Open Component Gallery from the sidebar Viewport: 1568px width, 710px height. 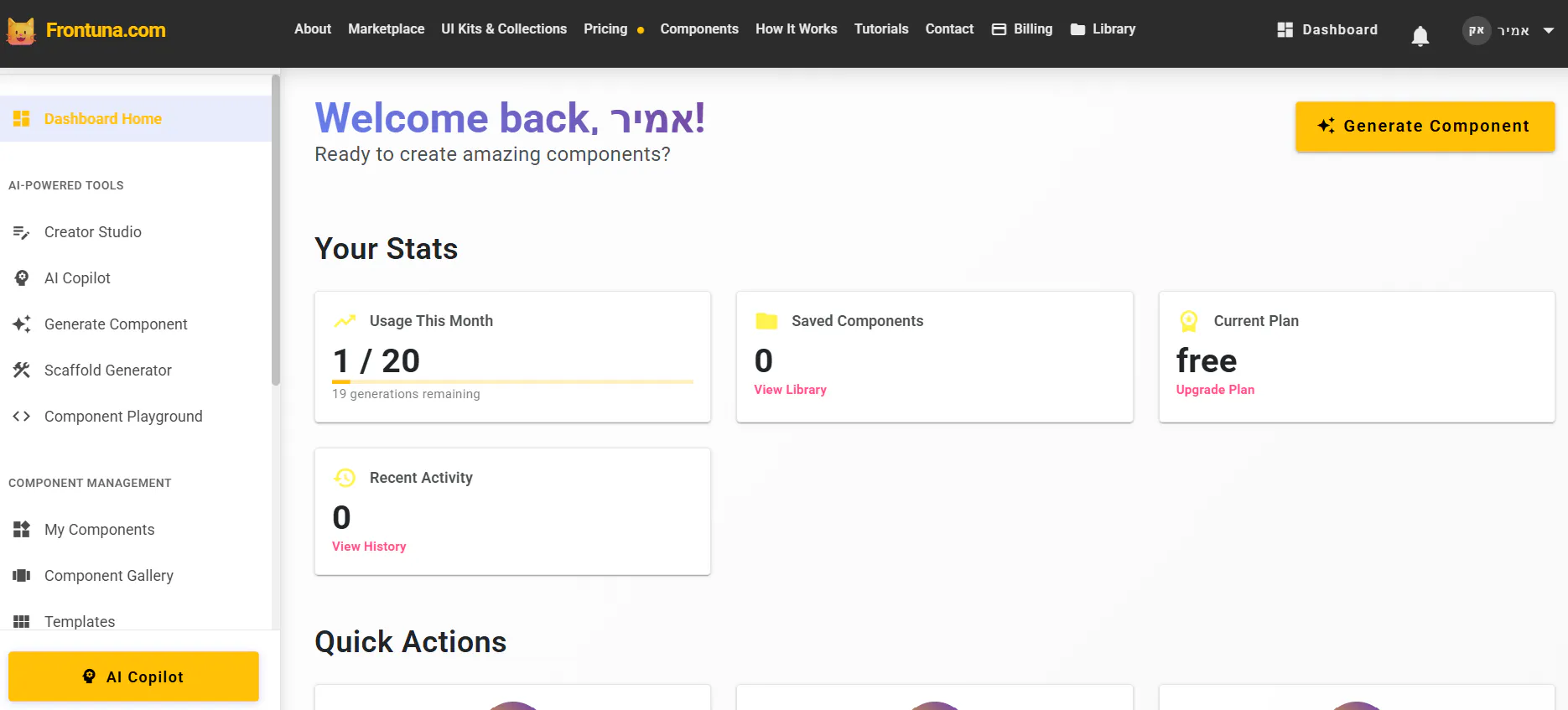[x=136, y=576]
